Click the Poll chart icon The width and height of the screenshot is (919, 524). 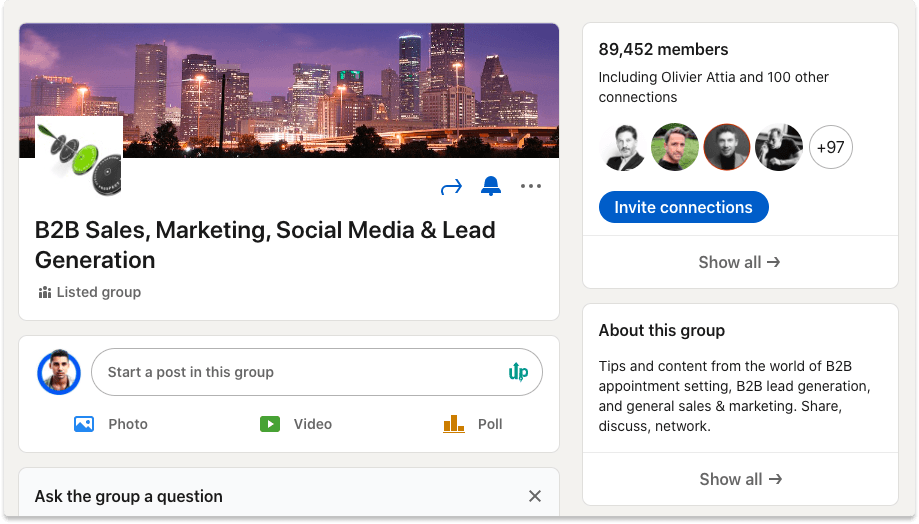click(x=454, y=424)
